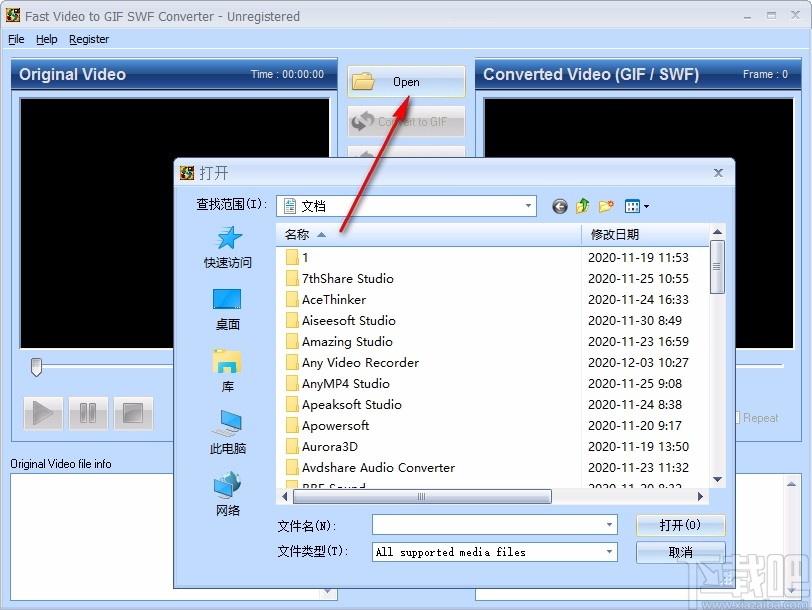This screenshot has height=610, width=812.
Task: Select the 7thShare Studio folder
Action: [x=340, y=279]
